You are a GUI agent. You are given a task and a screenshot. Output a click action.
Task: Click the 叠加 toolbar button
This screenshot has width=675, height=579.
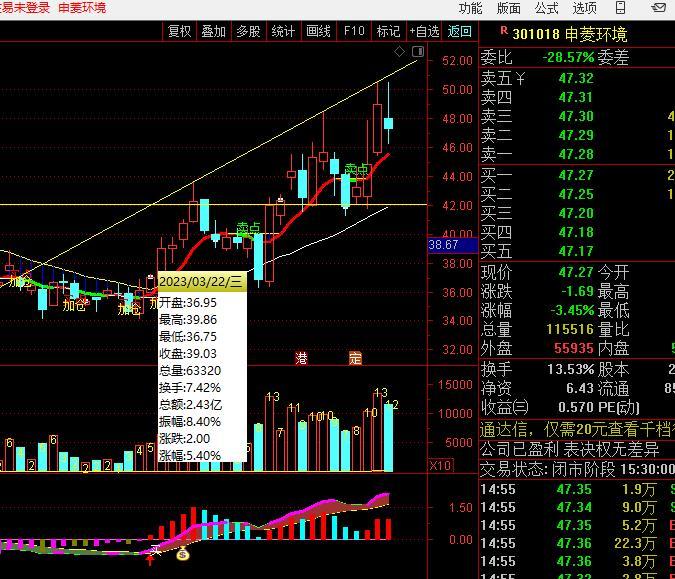(214, 31)
